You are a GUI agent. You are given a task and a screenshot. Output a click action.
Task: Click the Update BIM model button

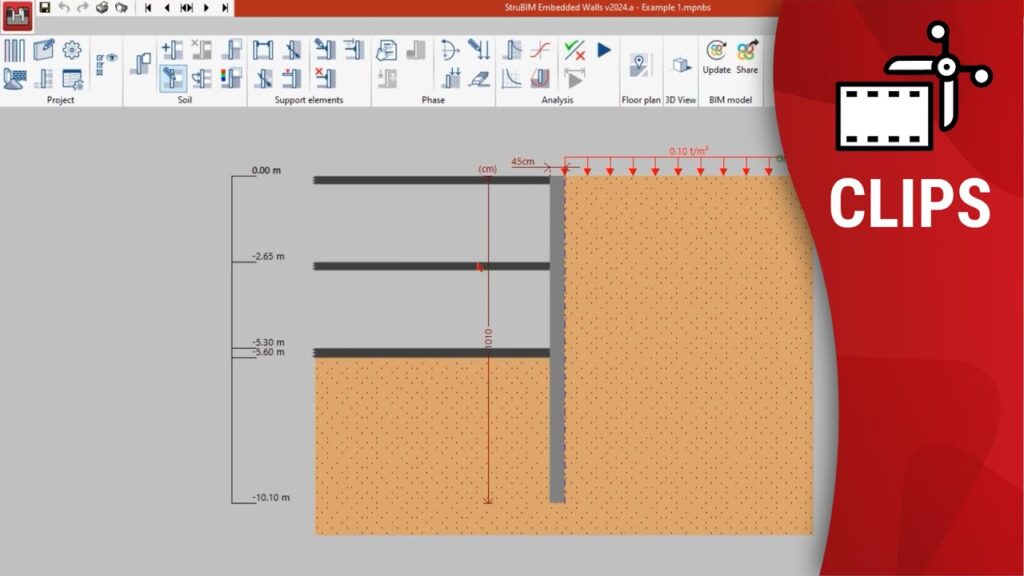[x=716, y=56]
